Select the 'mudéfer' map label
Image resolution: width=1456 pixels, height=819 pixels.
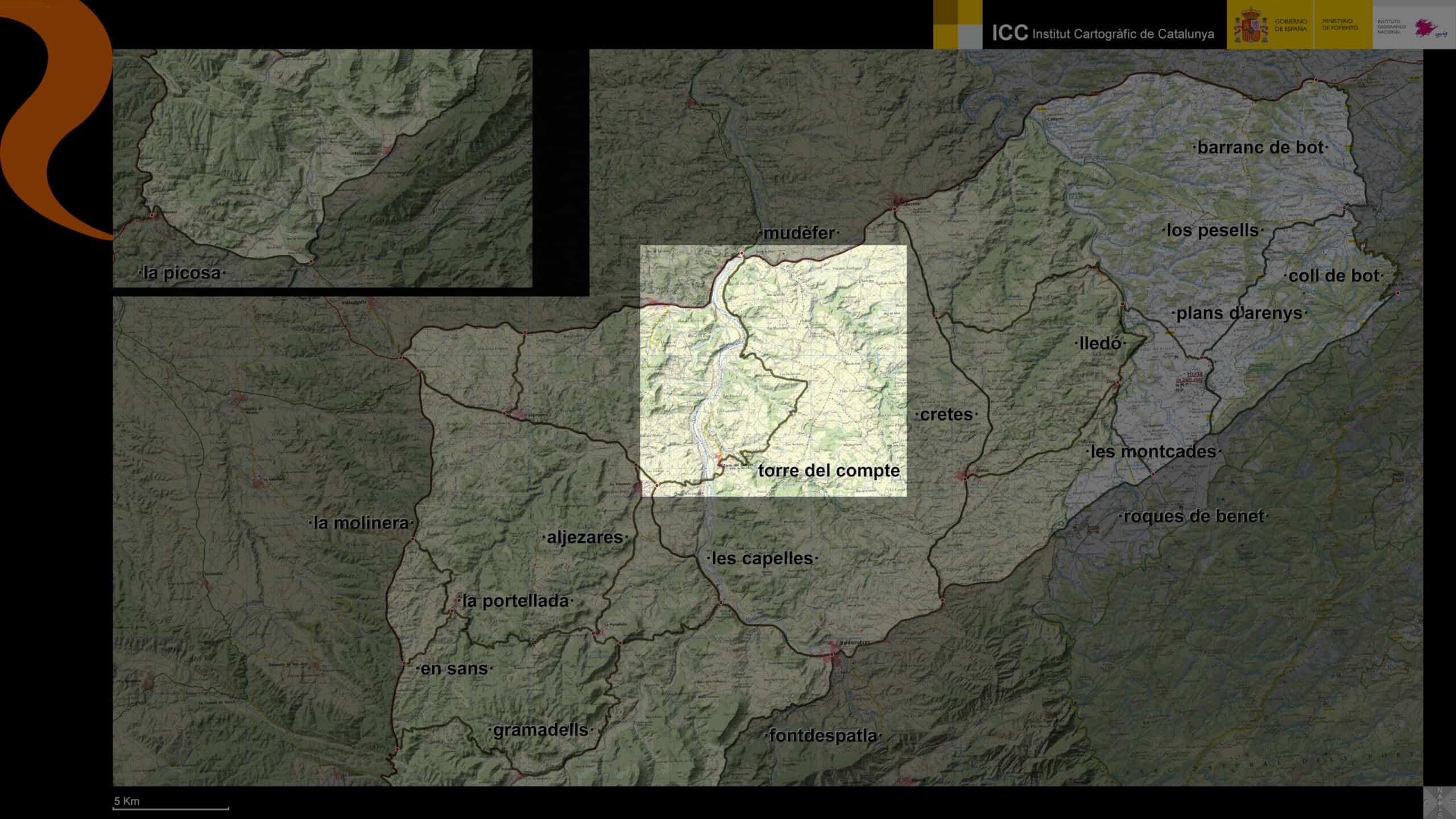click(x=799, y=233)
